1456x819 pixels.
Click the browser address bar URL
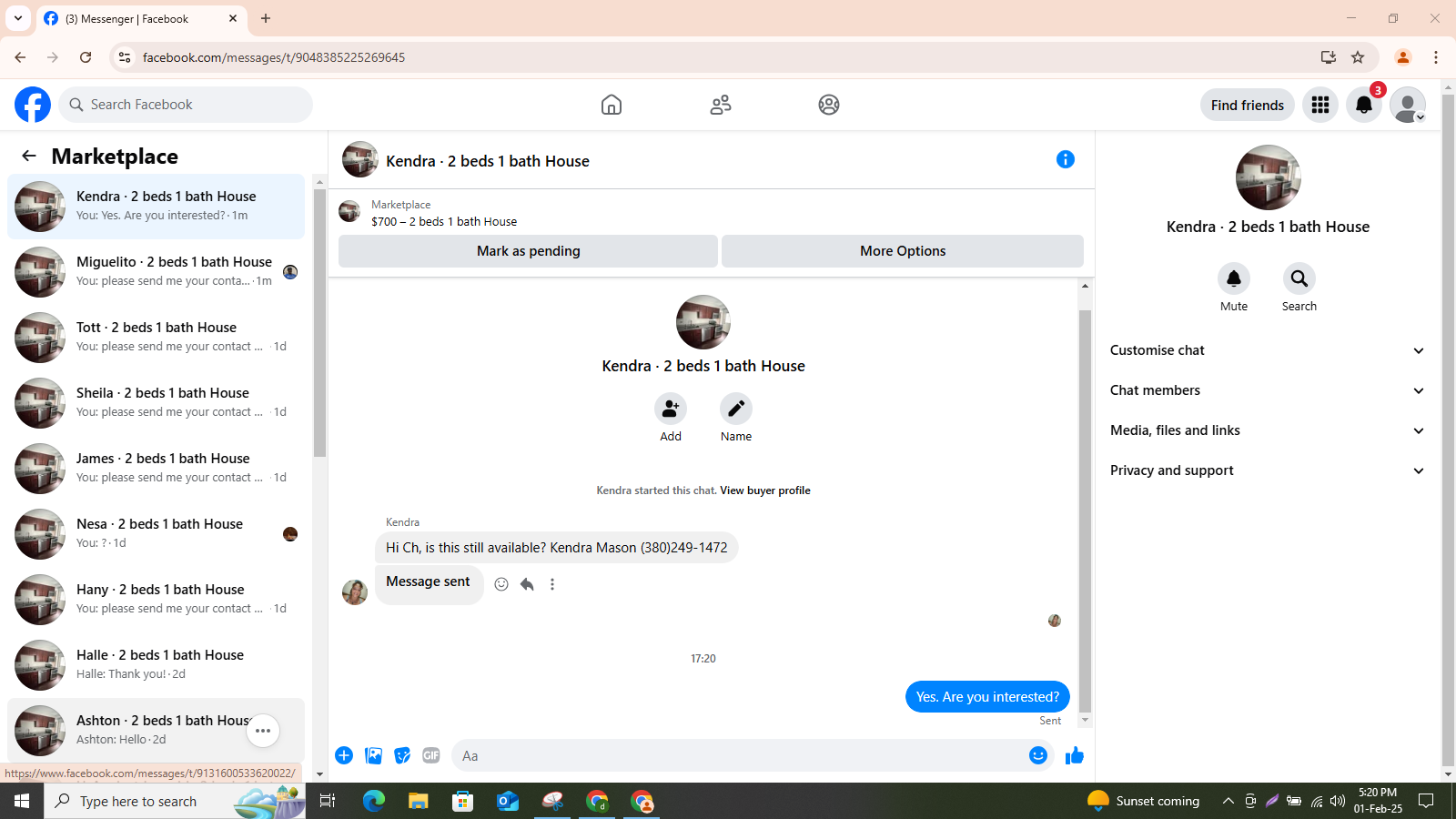(x=274, y=57)
